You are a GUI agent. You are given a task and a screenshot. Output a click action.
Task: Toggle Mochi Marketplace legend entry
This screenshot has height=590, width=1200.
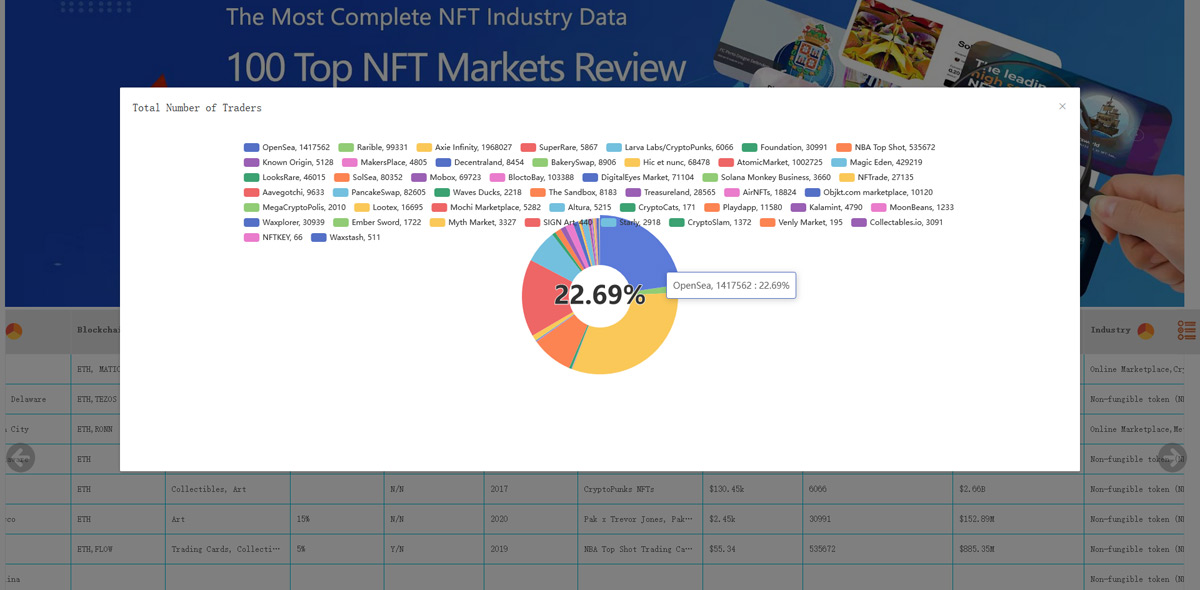[486, 207]
